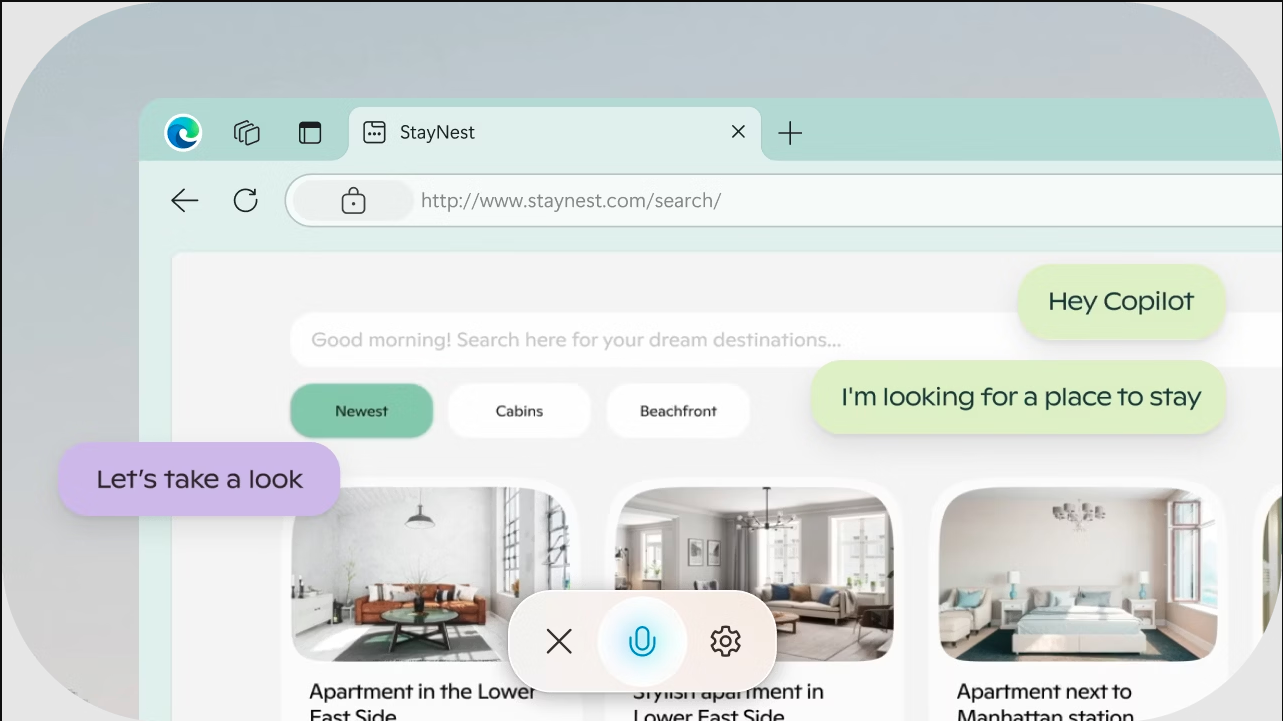This screenshot has width=1283, height=721.
Task: Open Copilot voice settings gear
Action: pyautogui.click(x=725, y=641)
